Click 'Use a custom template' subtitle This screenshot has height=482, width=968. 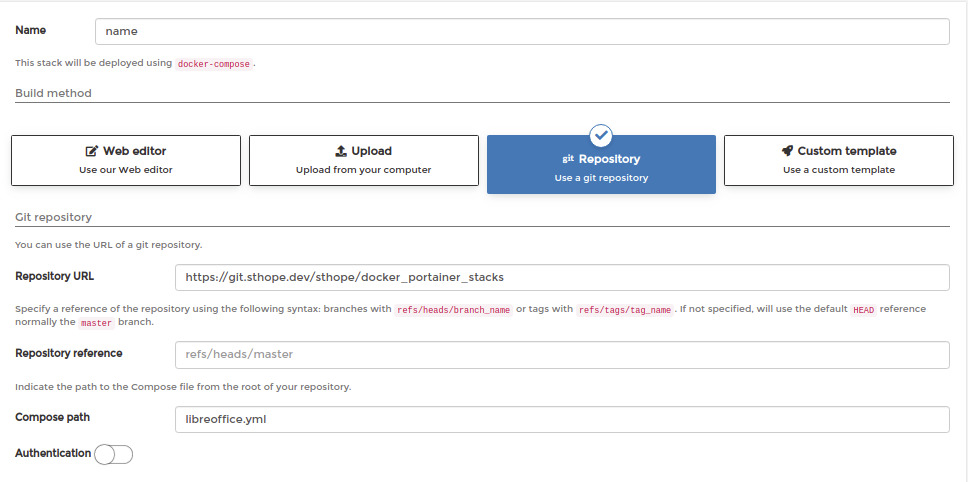839,170
